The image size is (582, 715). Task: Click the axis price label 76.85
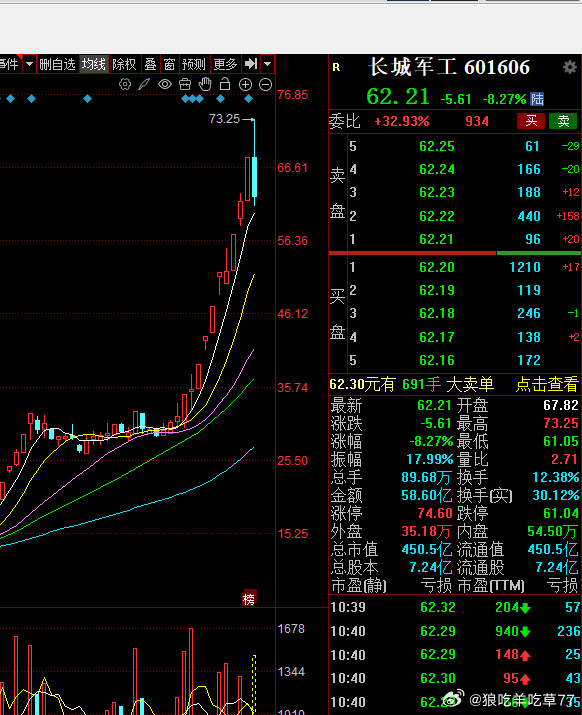[292, 94]
